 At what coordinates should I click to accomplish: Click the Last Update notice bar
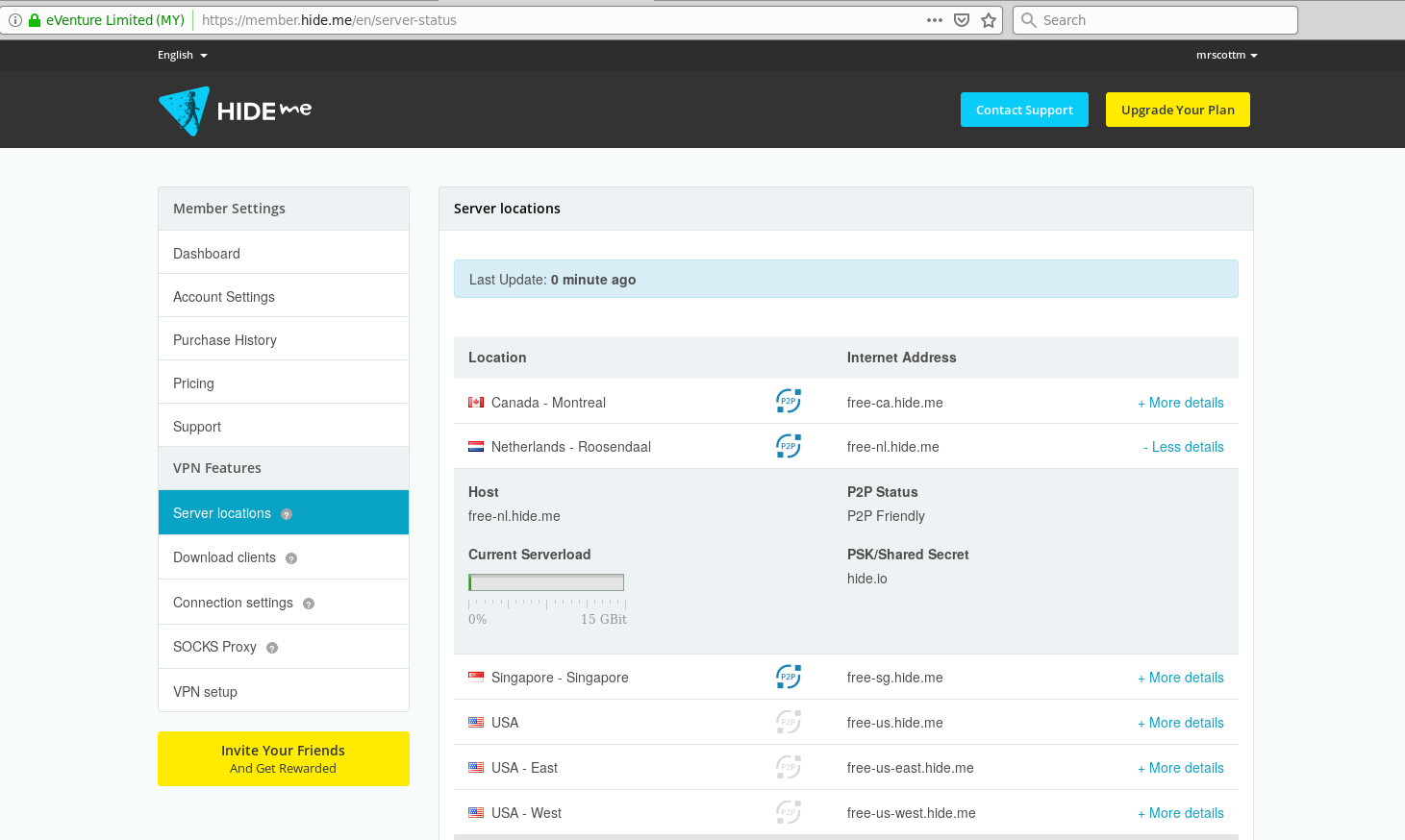[846, 279]
